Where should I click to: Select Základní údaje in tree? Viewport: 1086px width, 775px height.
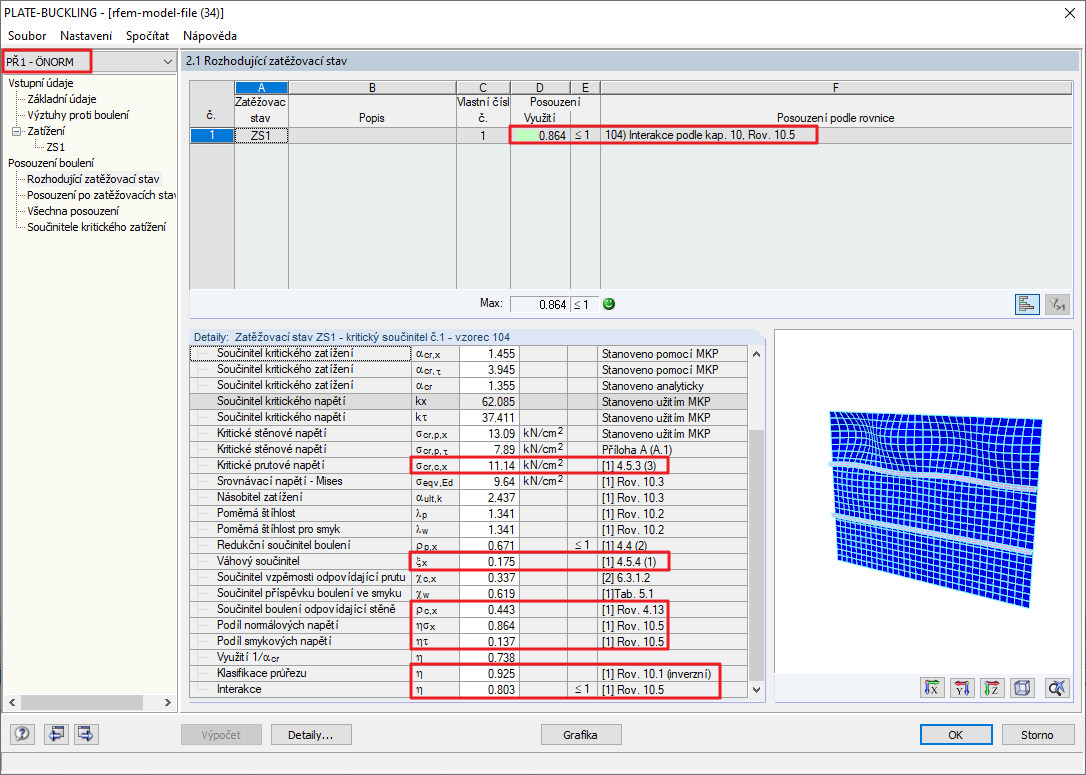point(62,99)
